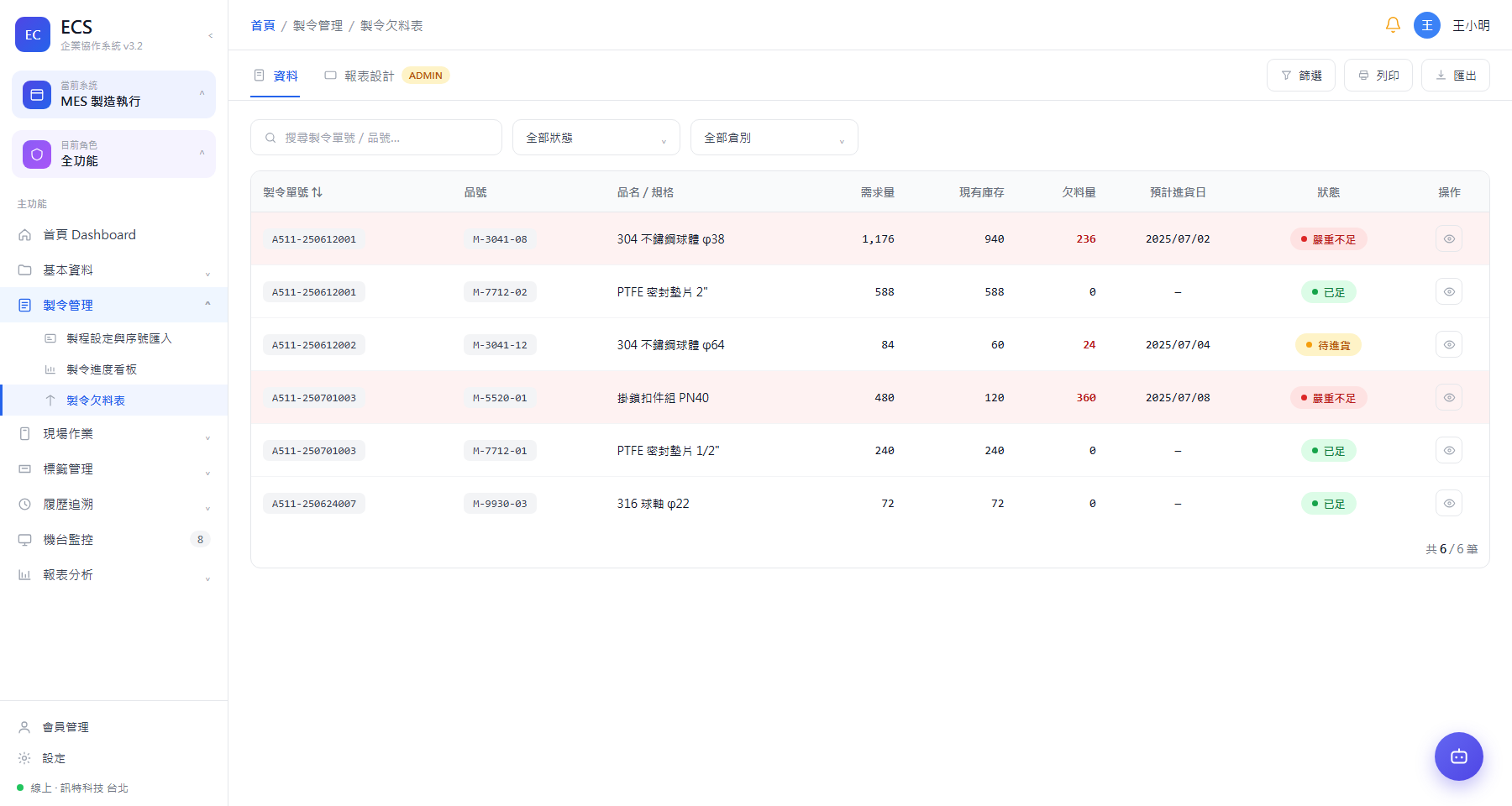Click the 篩選 filter button
This screenshot has width=1512, height=806.
click(1301, 76)
